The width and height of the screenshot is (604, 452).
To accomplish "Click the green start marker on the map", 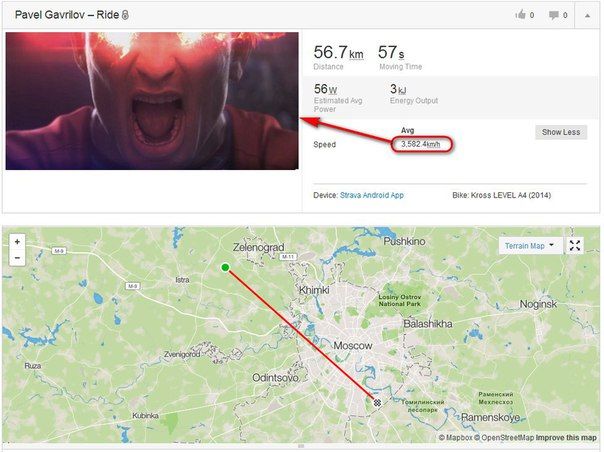I will coord(225,267).
